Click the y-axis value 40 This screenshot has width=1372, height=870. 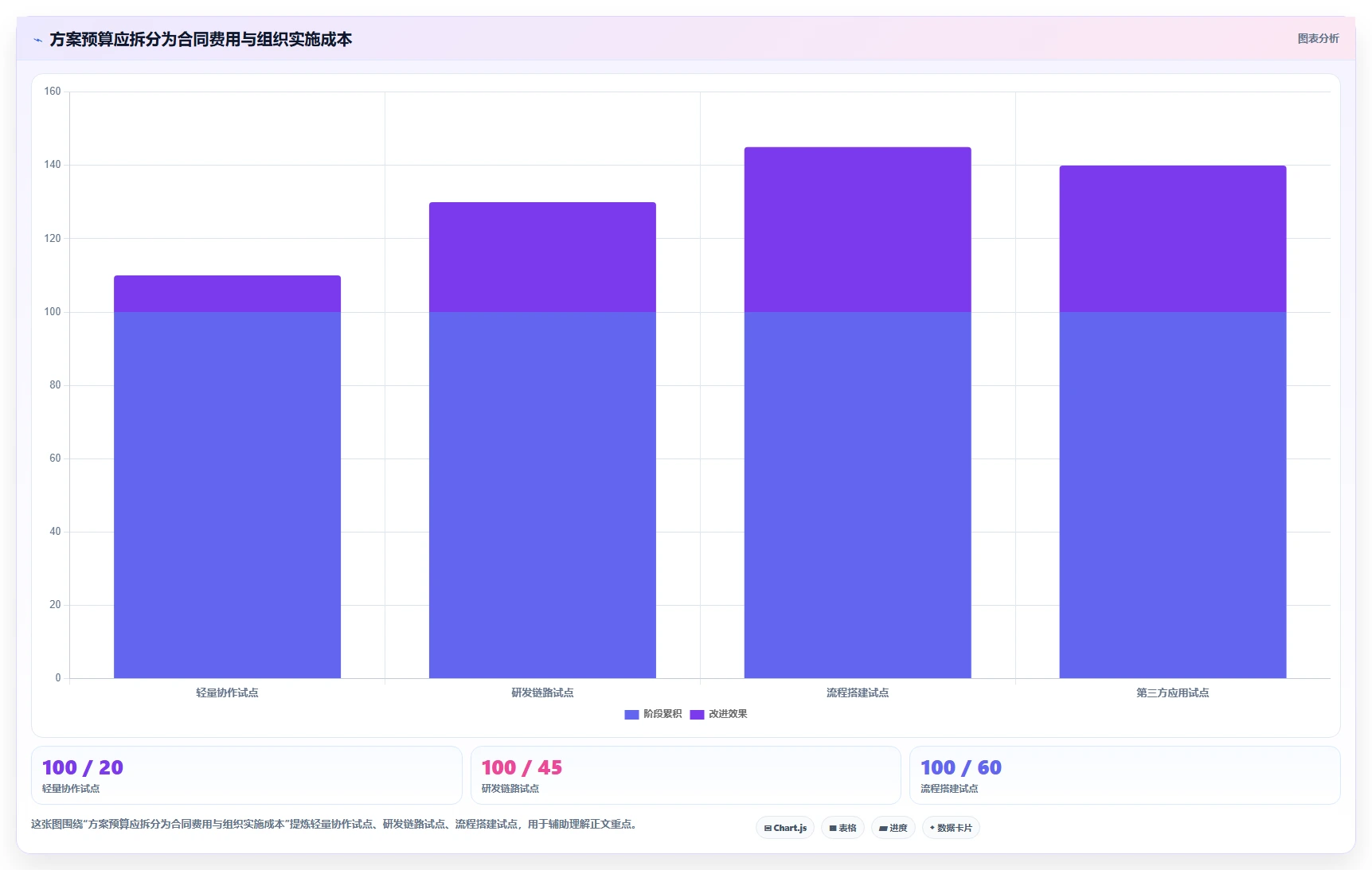(55, 531)
